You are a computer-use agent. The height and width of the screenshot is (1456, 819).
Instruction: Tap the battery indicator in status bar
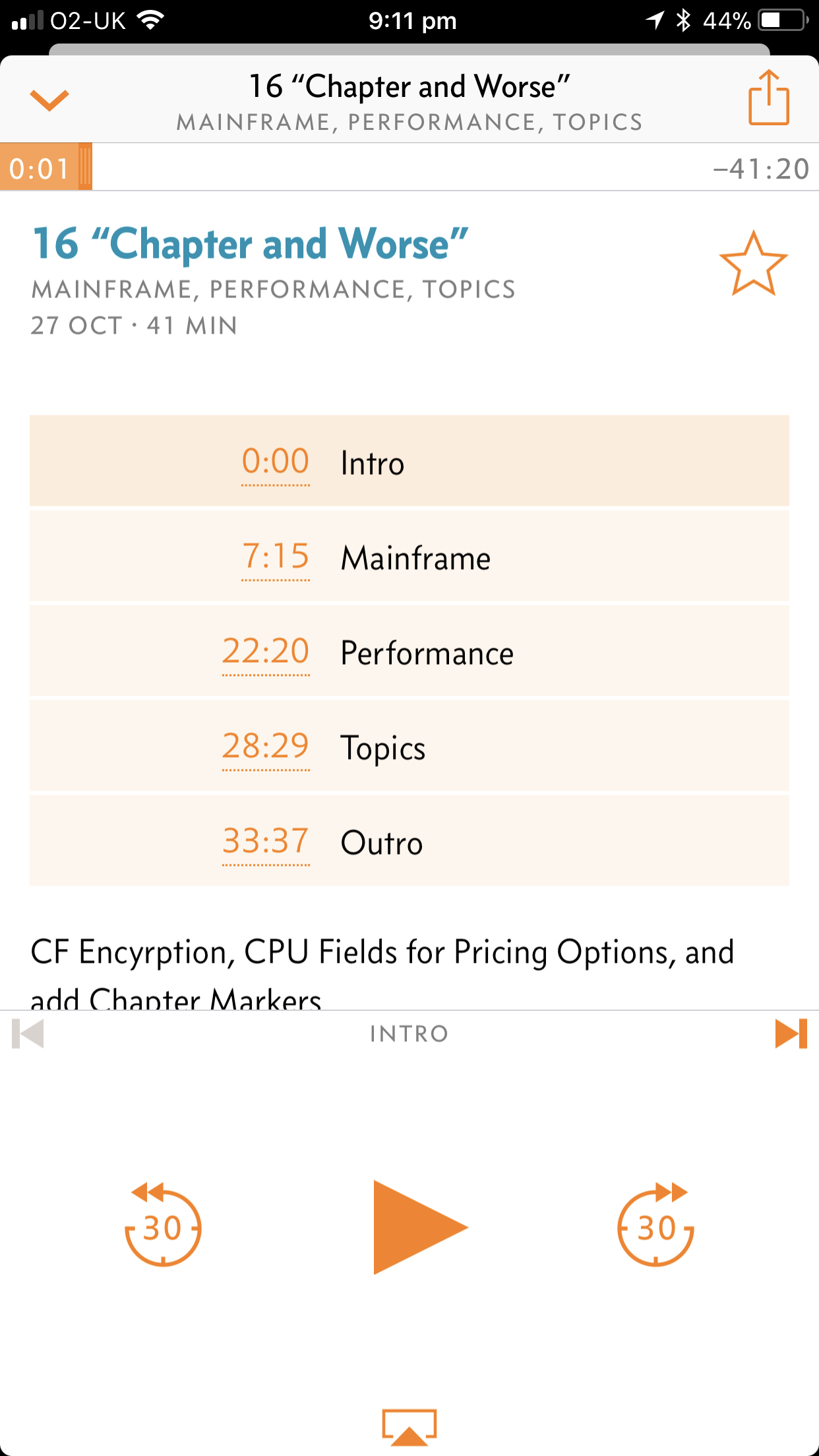[x=783, y=20]
